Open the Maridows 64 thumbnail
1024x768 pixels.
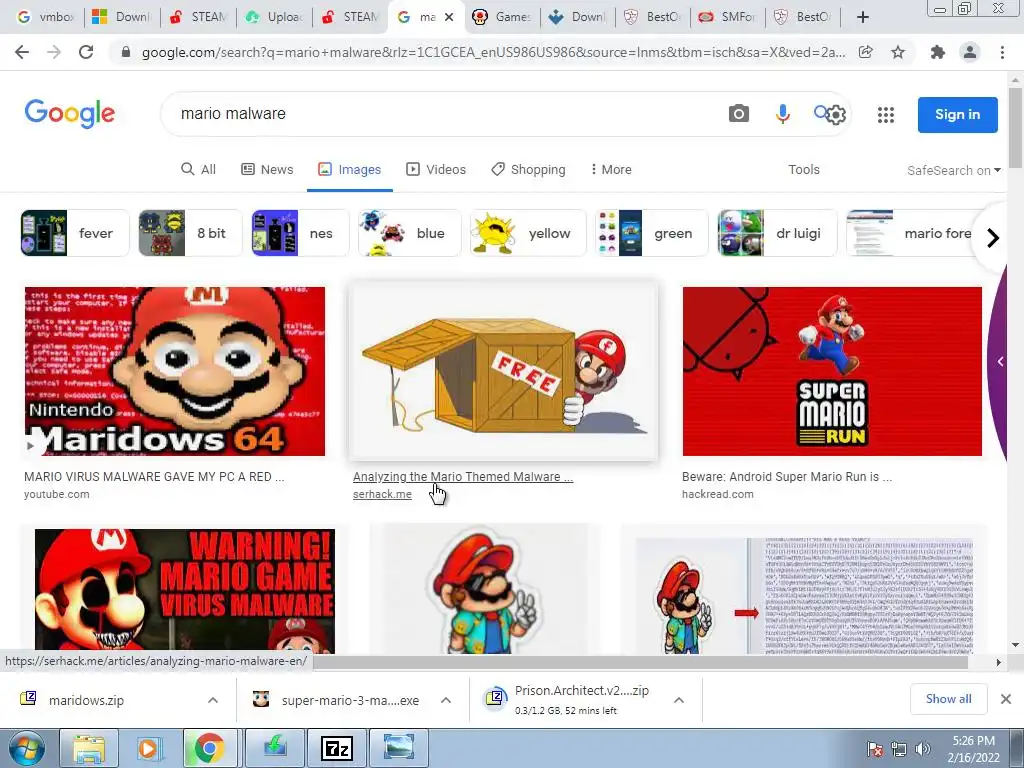pos(174,371)
